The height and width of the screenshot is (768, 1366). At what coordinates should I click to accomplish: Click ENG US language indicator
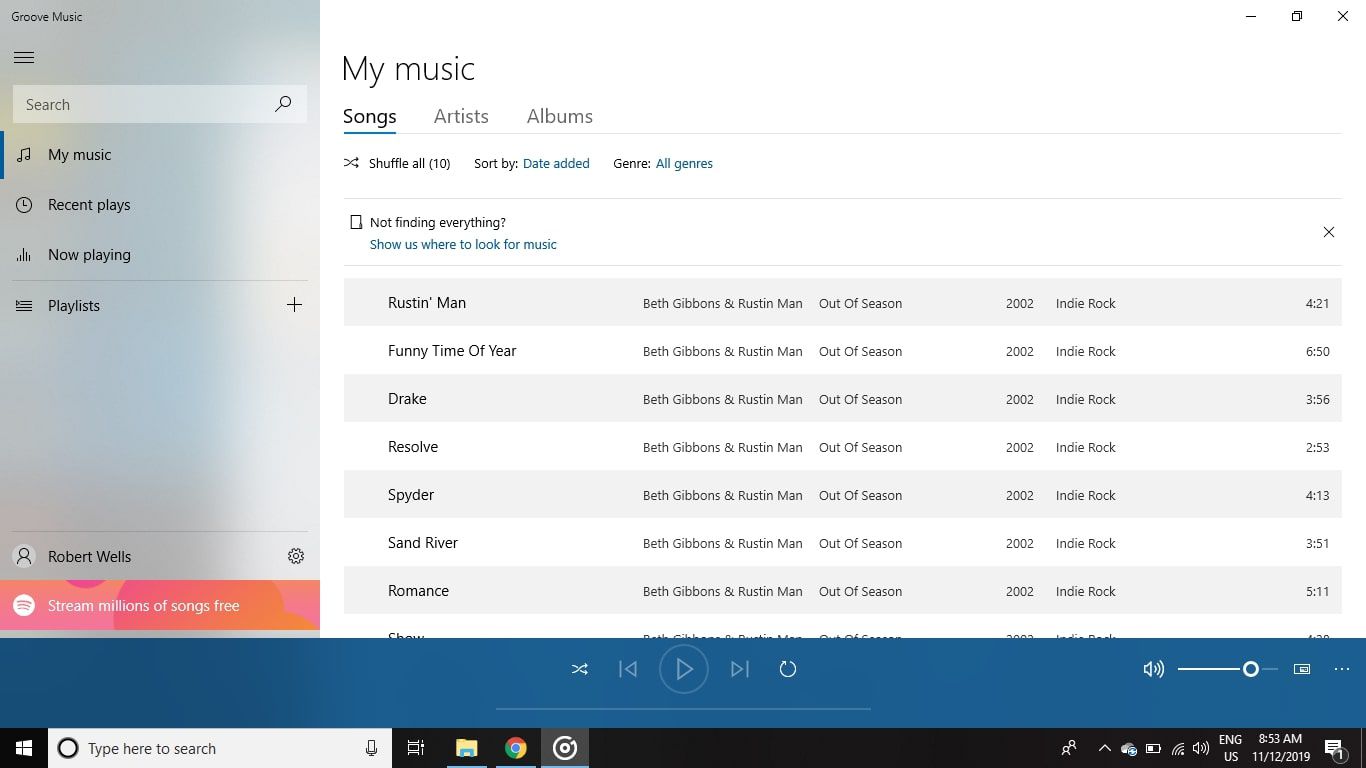[1230, 748]
